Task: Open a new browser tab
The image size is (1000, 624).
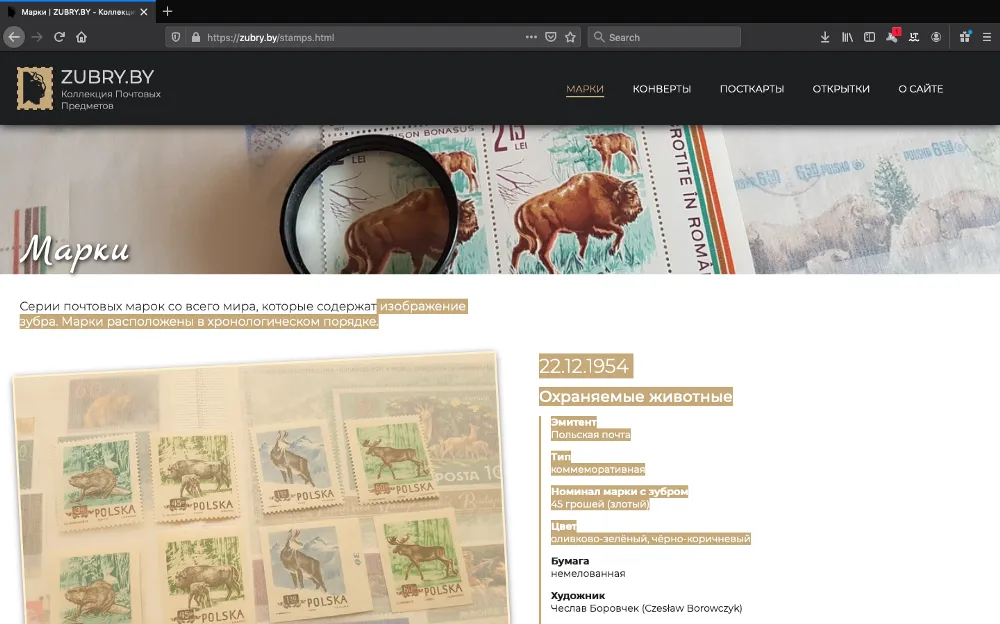Action: (x=167, y=11)
